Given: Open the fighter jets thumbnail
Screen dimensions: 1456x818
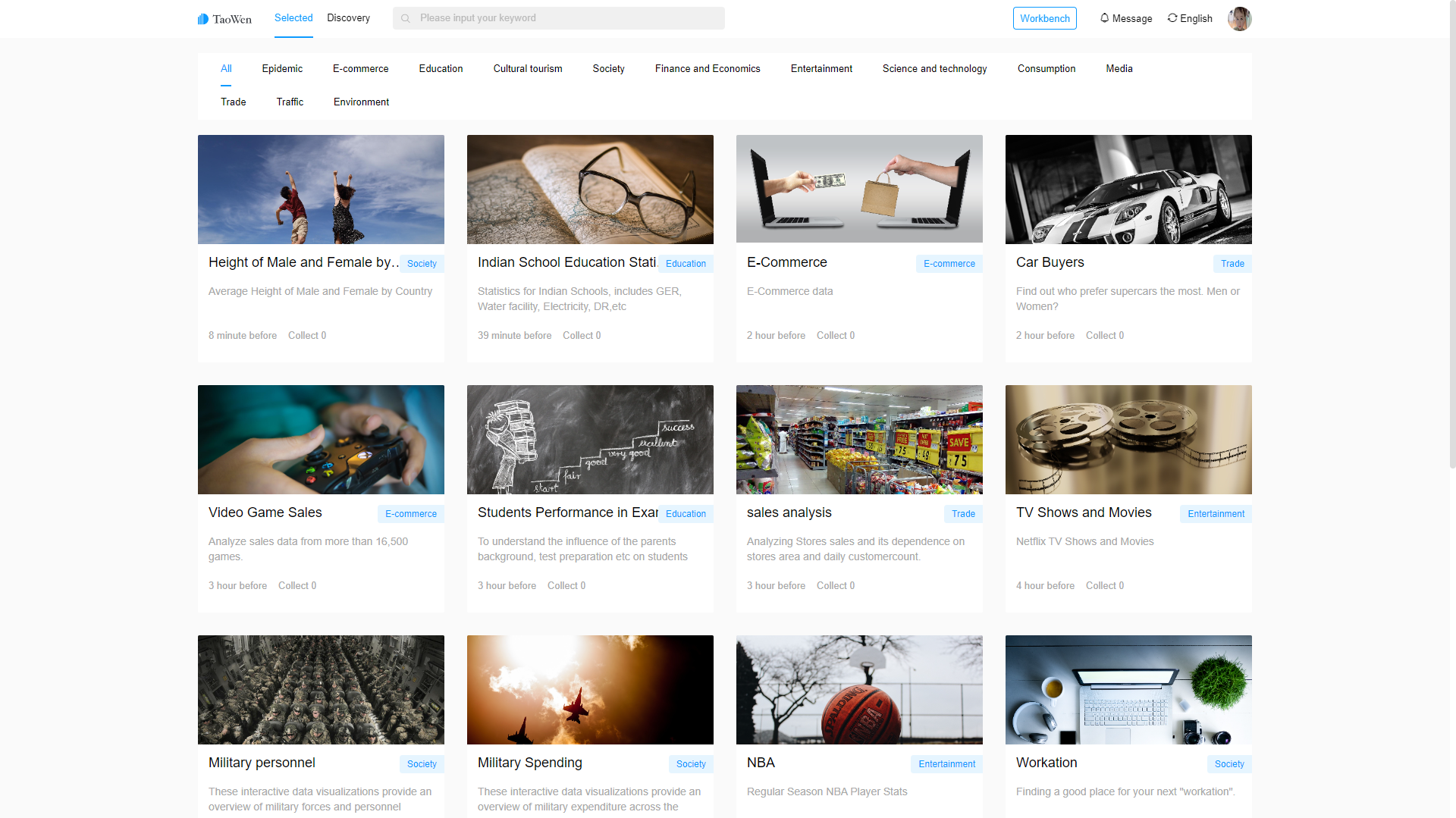Looking at the screenshot, I should pos(590,690).
